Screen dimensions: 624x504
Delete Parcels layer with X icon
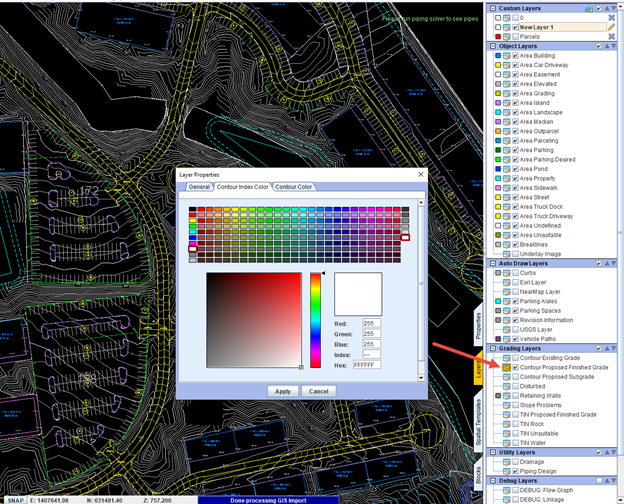pos(611,37)
